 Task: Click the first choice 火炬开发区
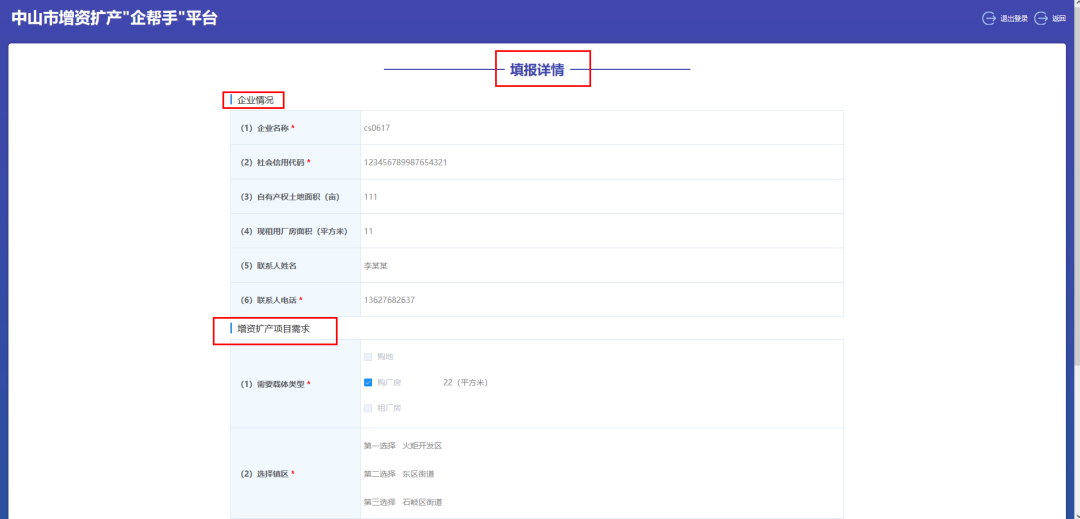[422, 445]
